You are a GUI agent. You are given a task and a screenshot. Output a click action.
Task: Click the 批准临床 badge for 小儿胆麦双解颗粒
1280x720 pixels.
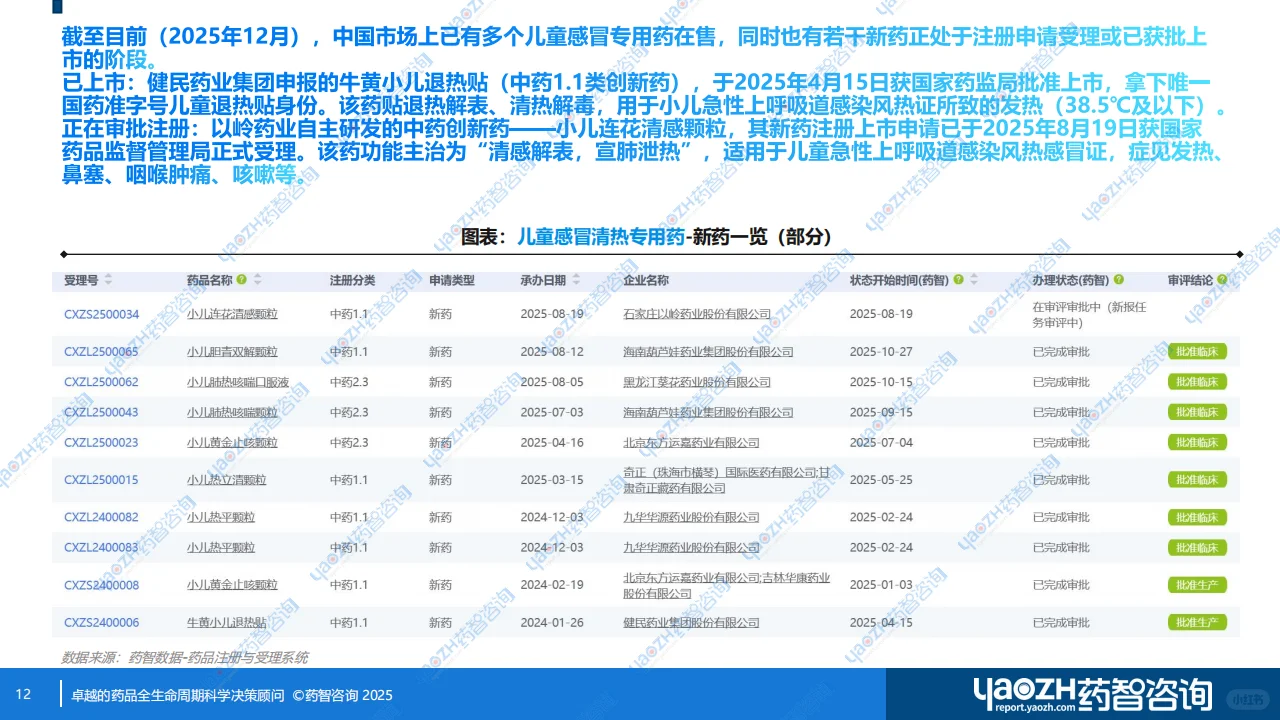[x=1196, y=351]
